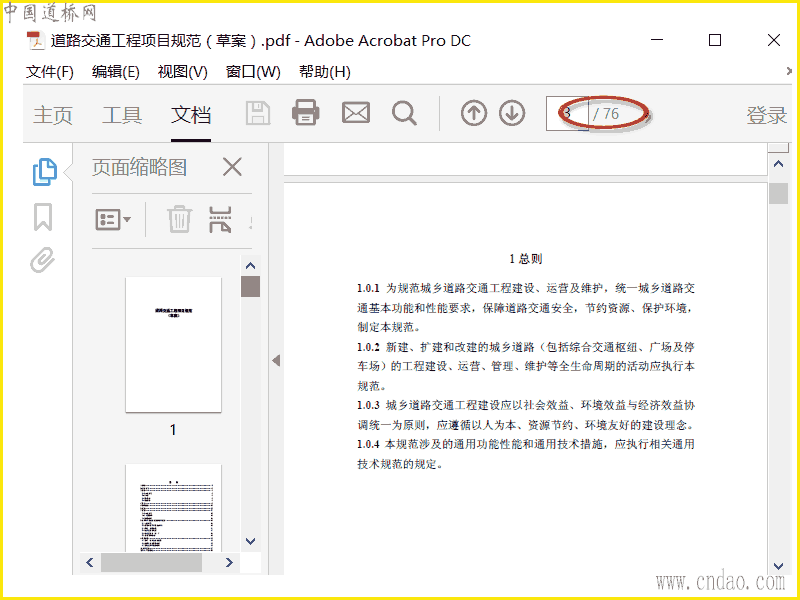The image size is (800, 600).
Task: Open the Bookmarks sidebar icon
Action: [43, 217]
